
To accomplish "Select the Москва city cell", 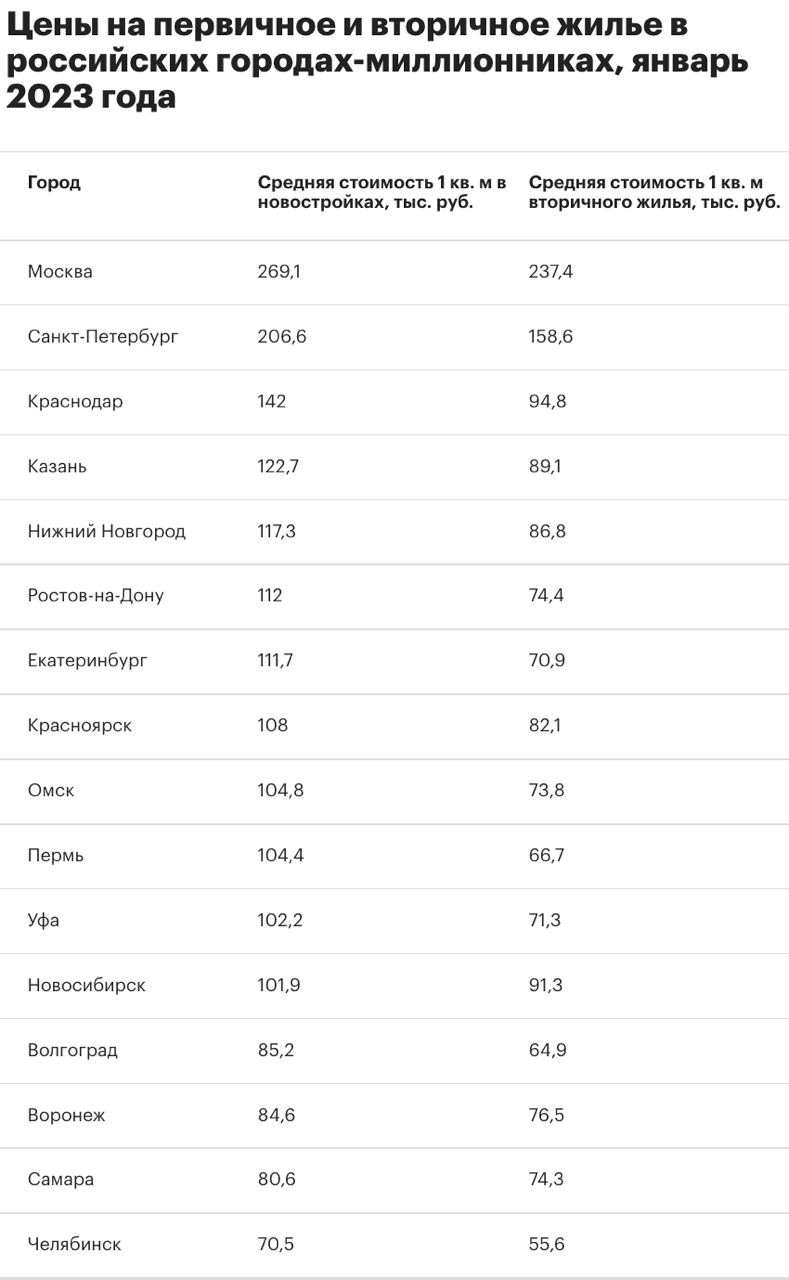I will pyautogui.click(x=60, y=271).
